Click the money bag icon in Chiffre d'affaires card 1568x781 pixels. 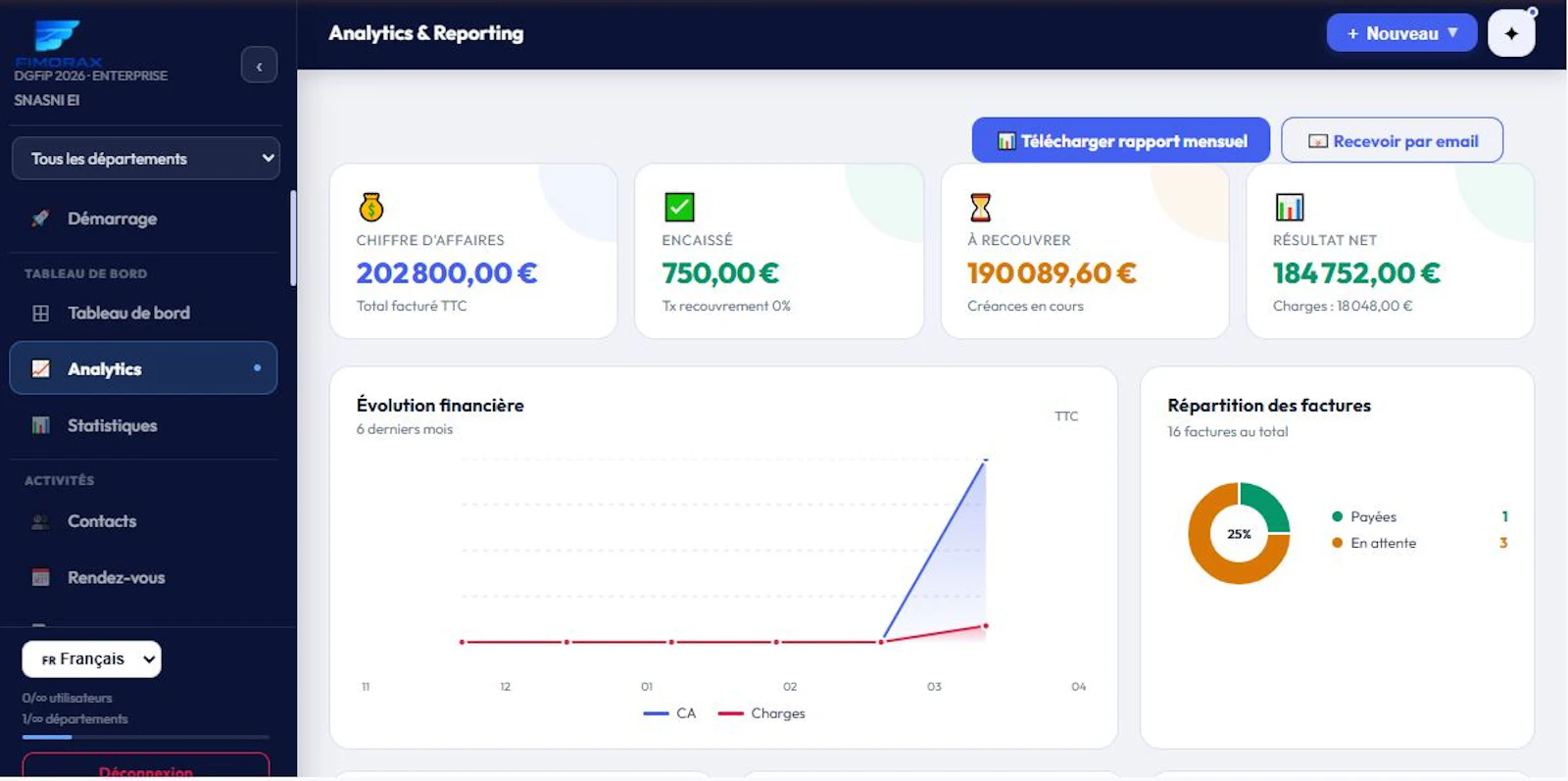coord(371,207)
